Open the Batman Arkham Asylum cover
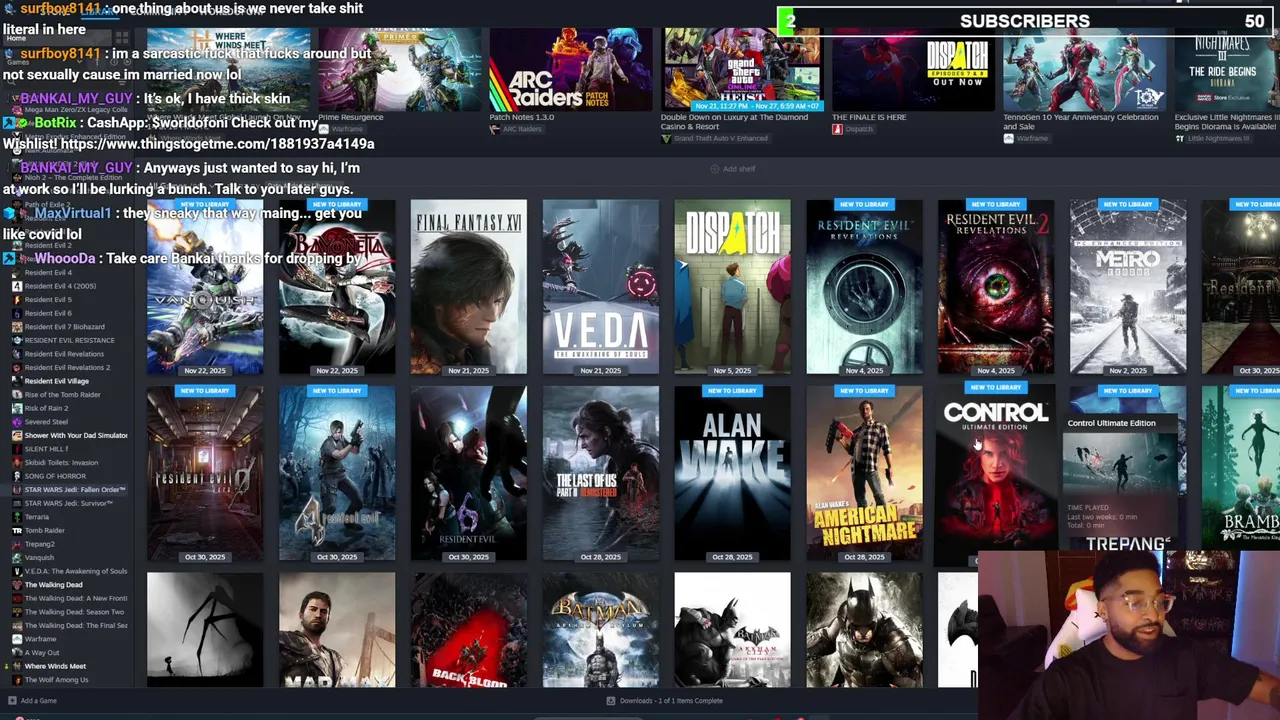 click(x=601, y=630)
